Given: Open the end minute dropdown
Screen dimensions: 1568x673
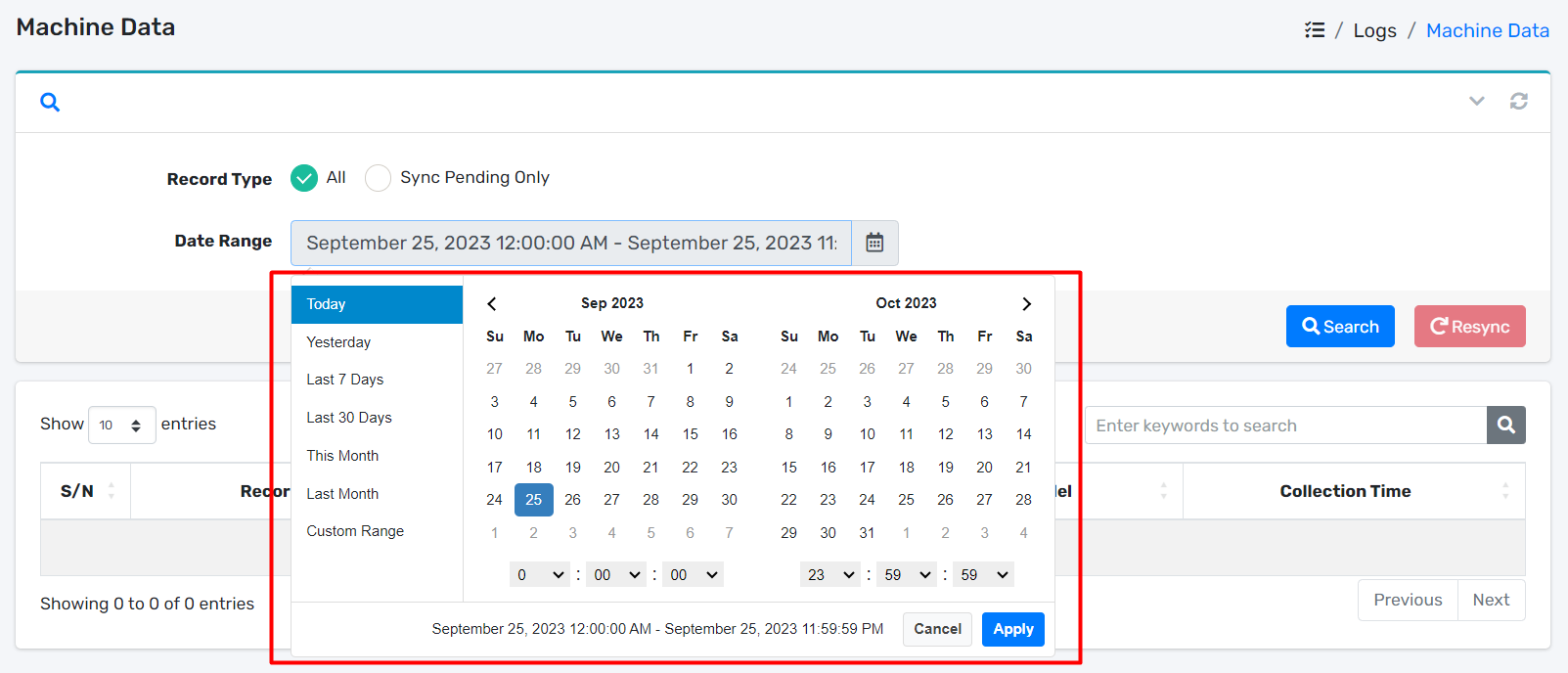Looking at the screenshot, I should pos(907,575).
